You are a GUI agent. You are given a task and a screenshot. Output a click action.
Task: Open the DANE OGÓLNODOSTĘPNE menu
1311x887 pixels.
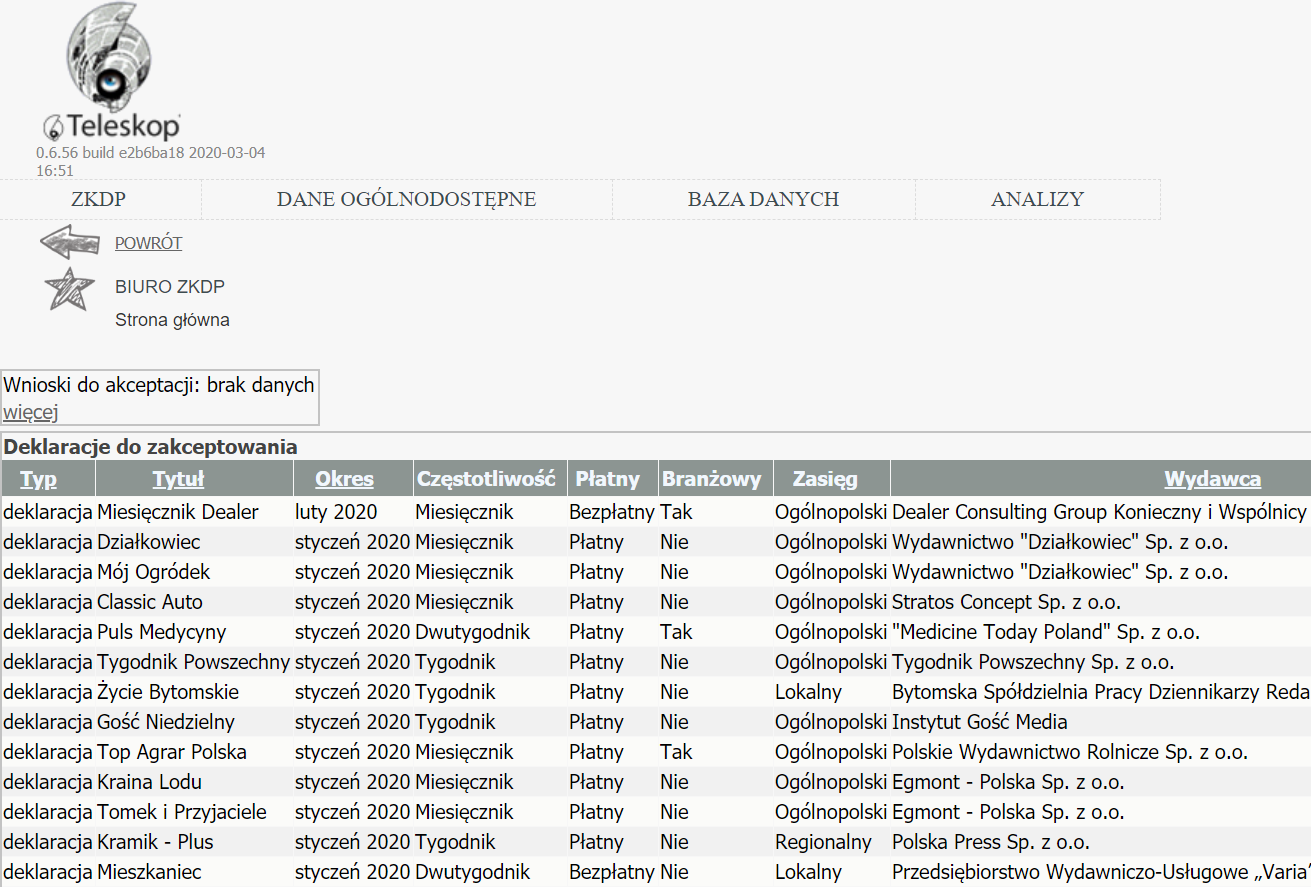406,199
